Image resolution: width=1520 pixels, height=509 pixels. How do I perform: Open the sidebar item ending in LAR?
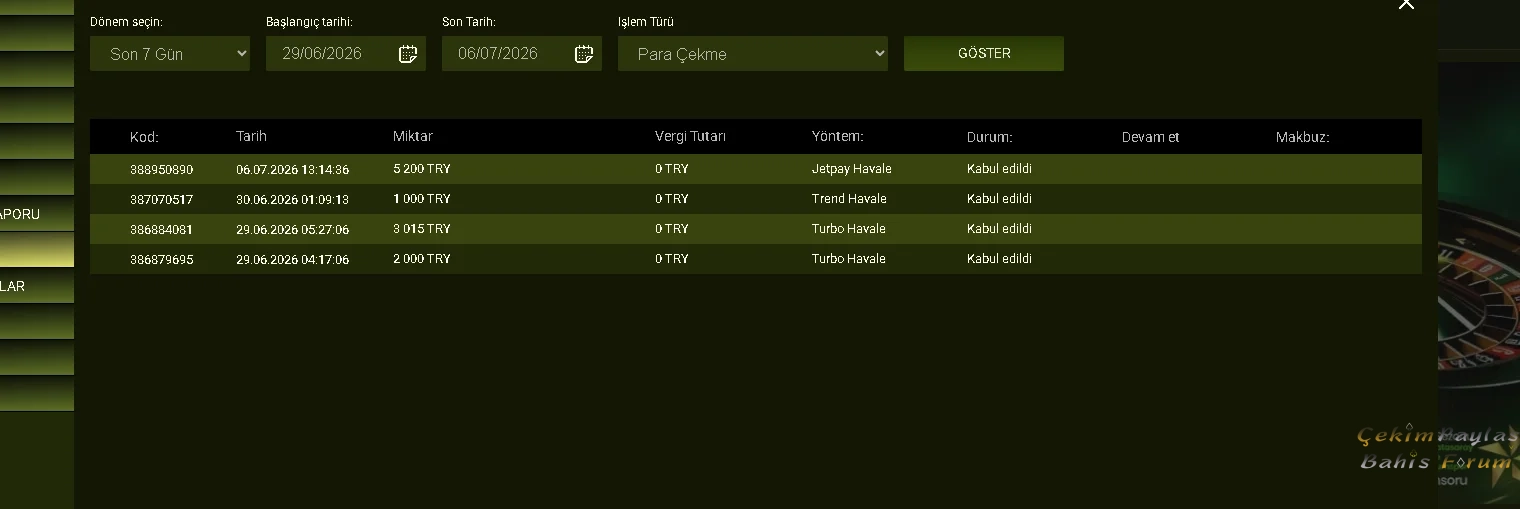[37, 286]
